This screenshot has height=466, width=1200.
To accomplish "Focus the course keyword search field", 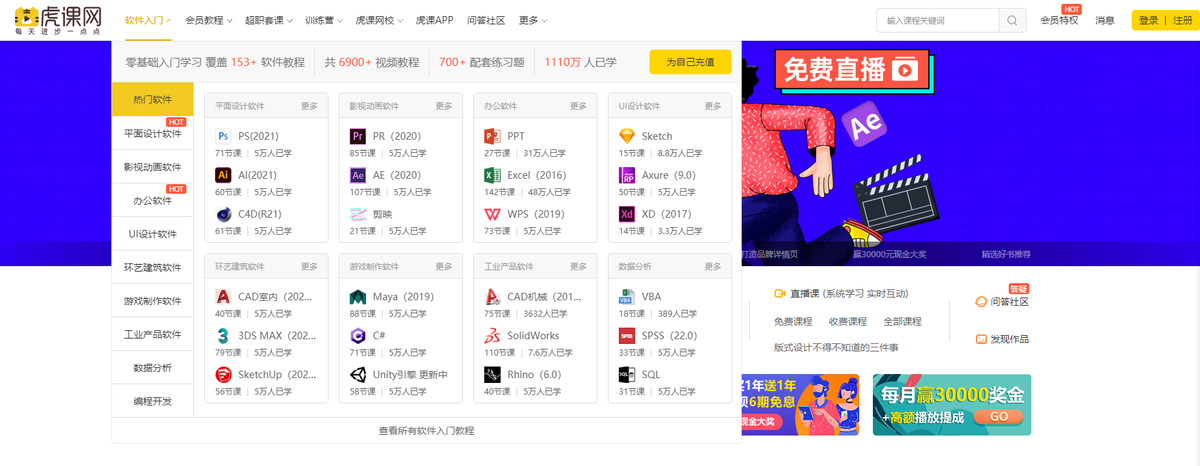I will pyautogui.click(x=937, y=20).
